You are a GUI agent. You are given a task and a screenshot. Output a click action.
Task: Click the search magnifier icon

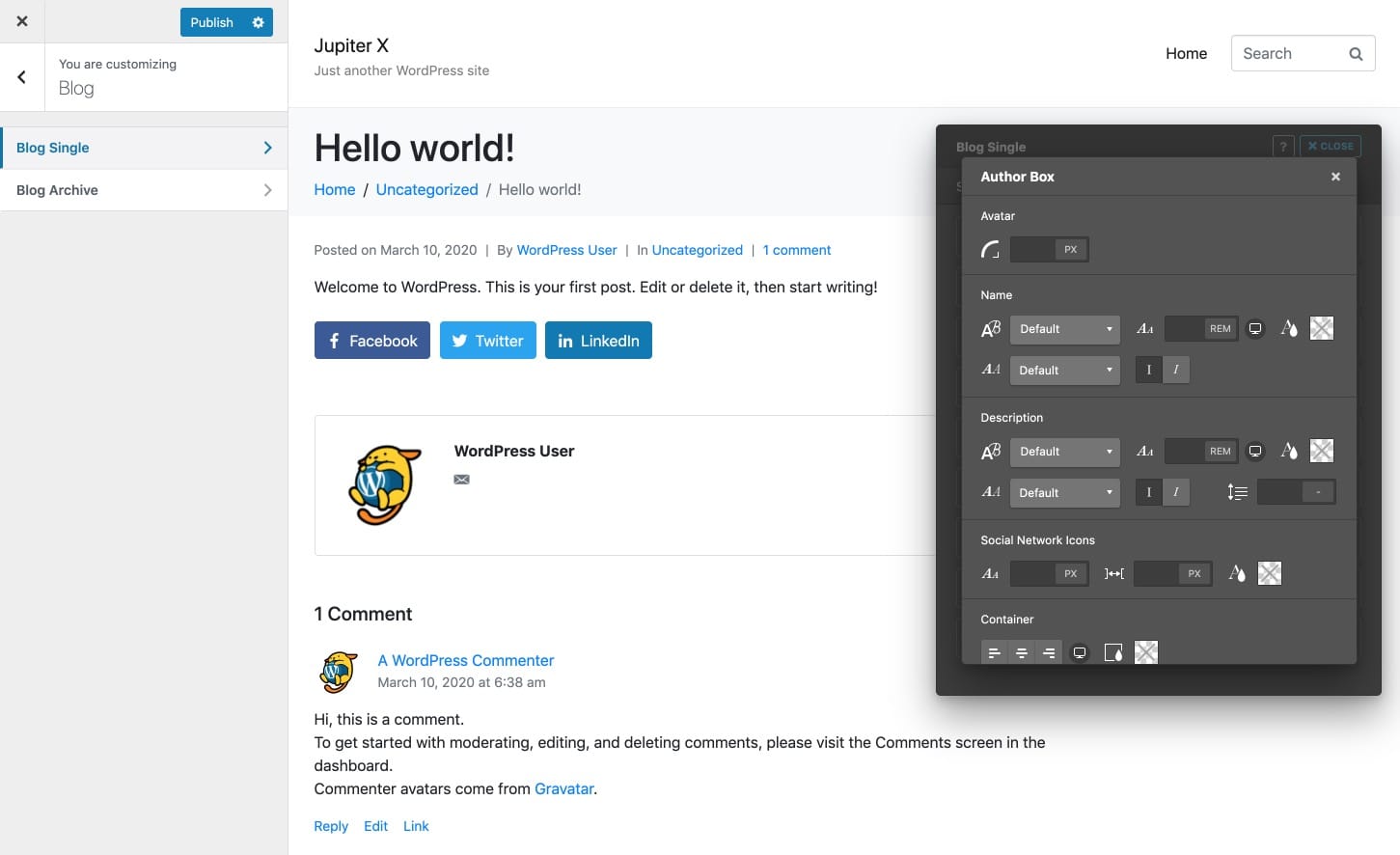click(1356, 54)
